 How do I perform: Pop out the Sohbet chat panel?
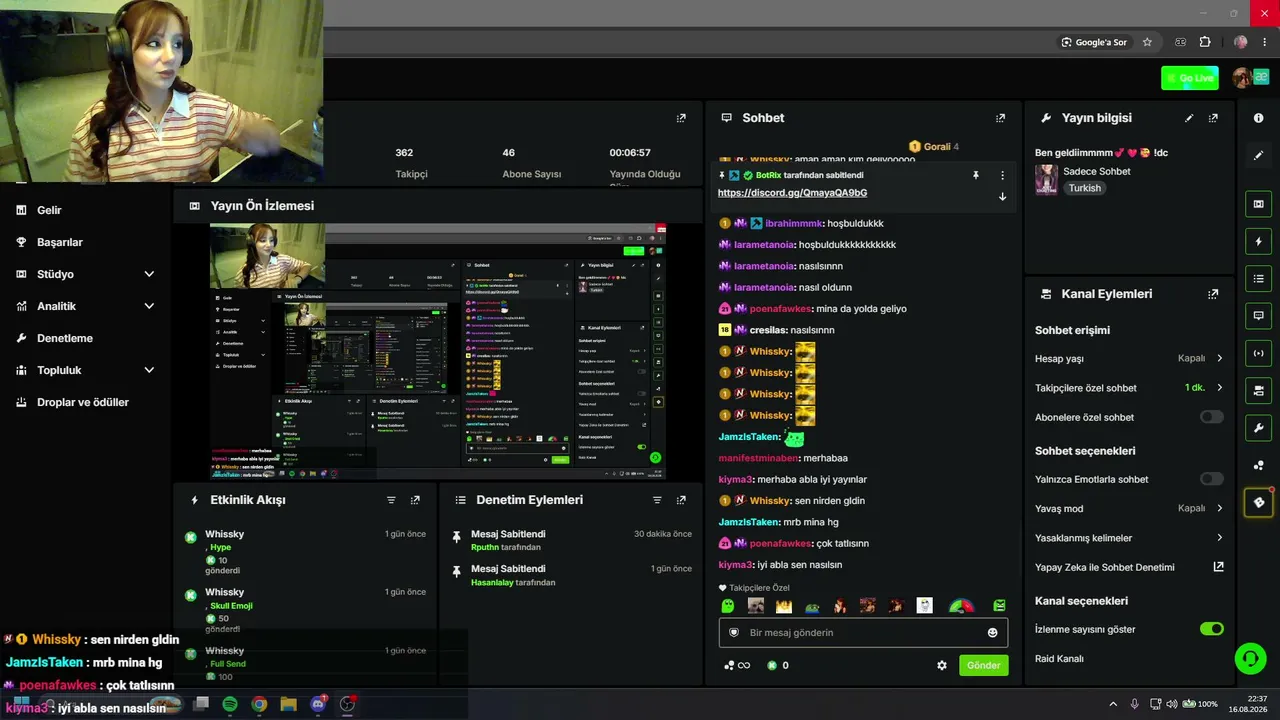1000,118
